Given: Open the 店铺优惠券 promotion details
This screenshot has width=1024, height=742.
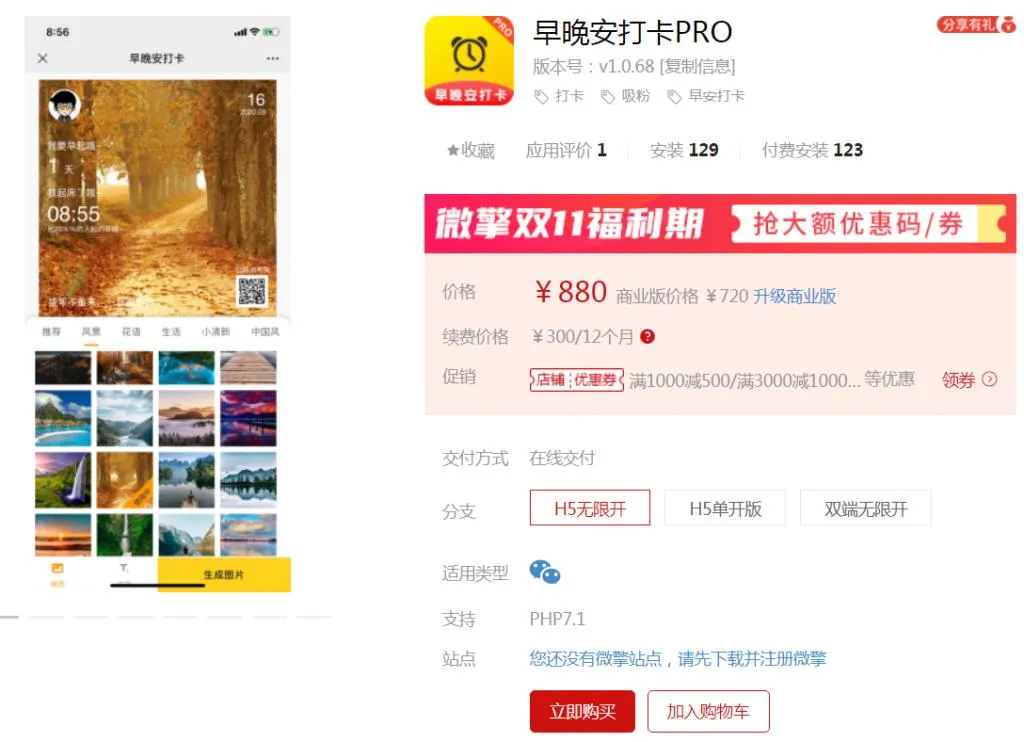Looking at the screenshot, I should click(576, 379).
